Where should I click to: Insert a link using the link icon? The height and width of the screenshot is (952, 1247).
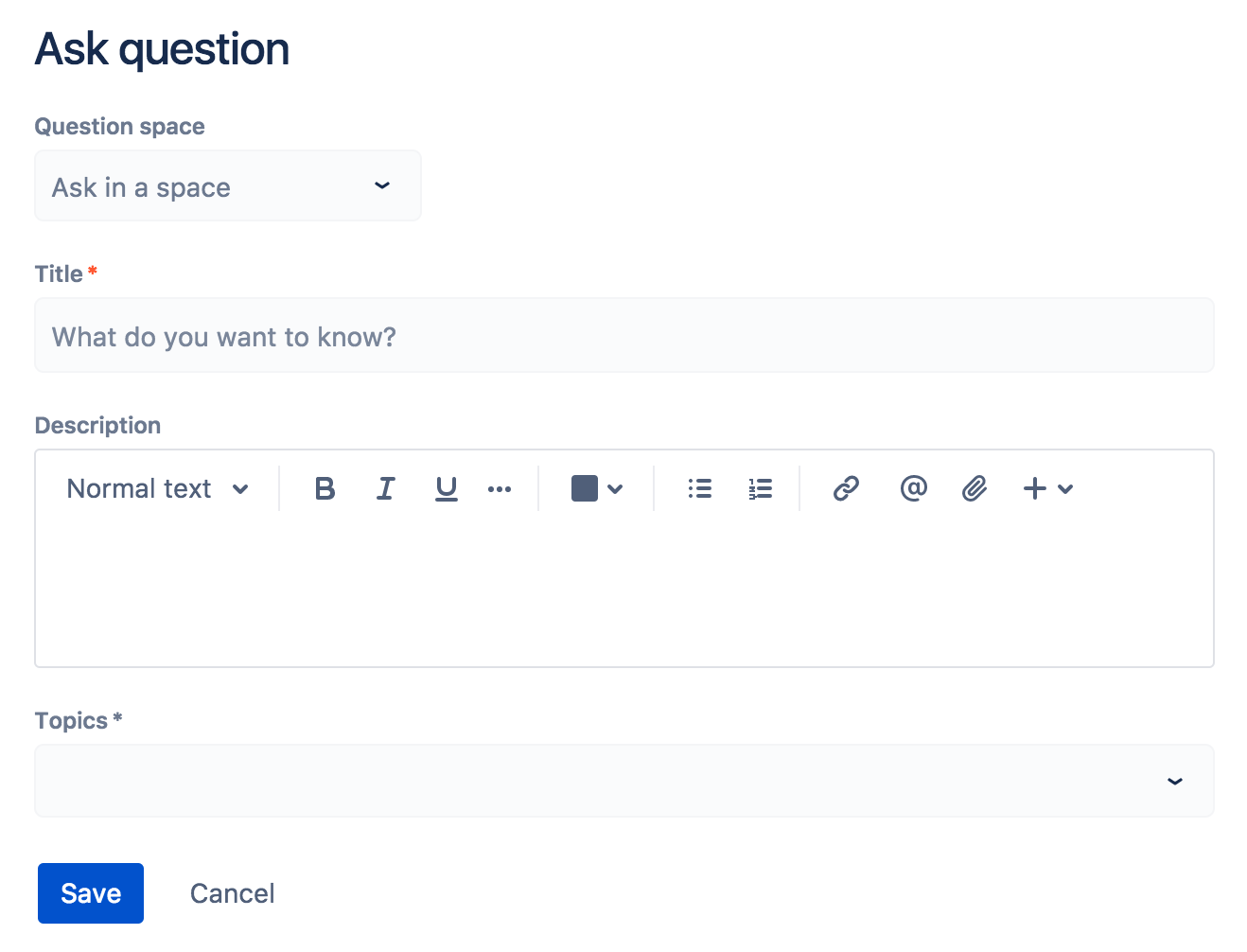(x=845, y=488)
